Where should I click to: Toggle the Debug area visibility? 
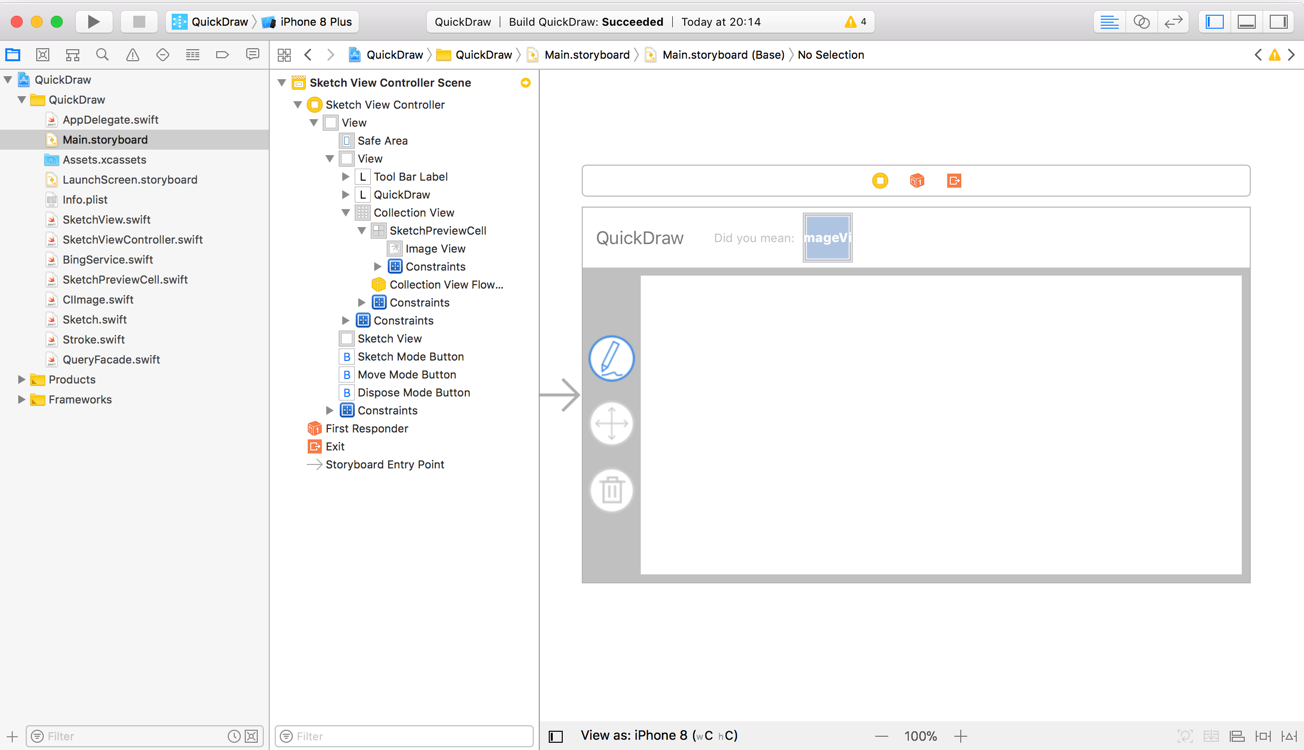pyautogui.click(x=1247, y=21)
